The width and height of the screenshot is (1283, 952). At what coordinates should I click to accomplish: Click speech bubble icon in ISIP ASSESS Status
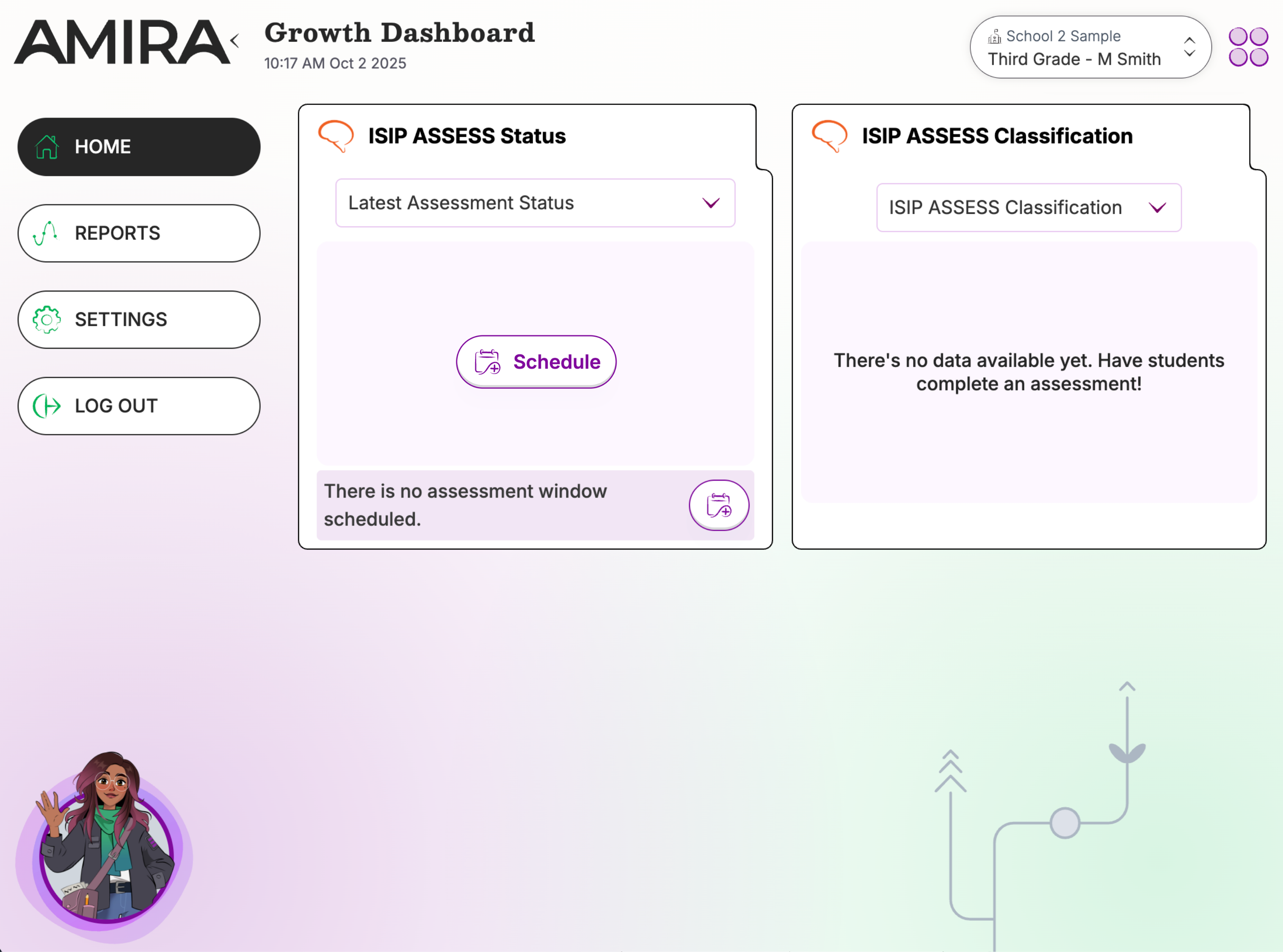click(x=335, y=136)
